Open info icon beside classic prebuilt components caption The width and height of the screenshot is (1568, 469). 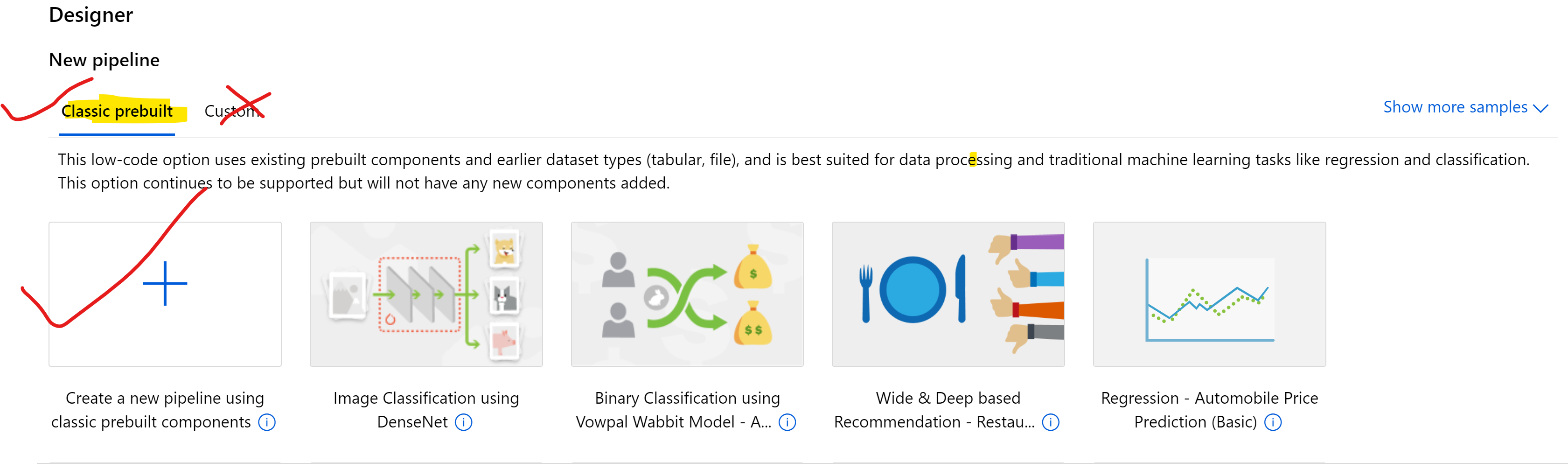(x=266, y=422)
